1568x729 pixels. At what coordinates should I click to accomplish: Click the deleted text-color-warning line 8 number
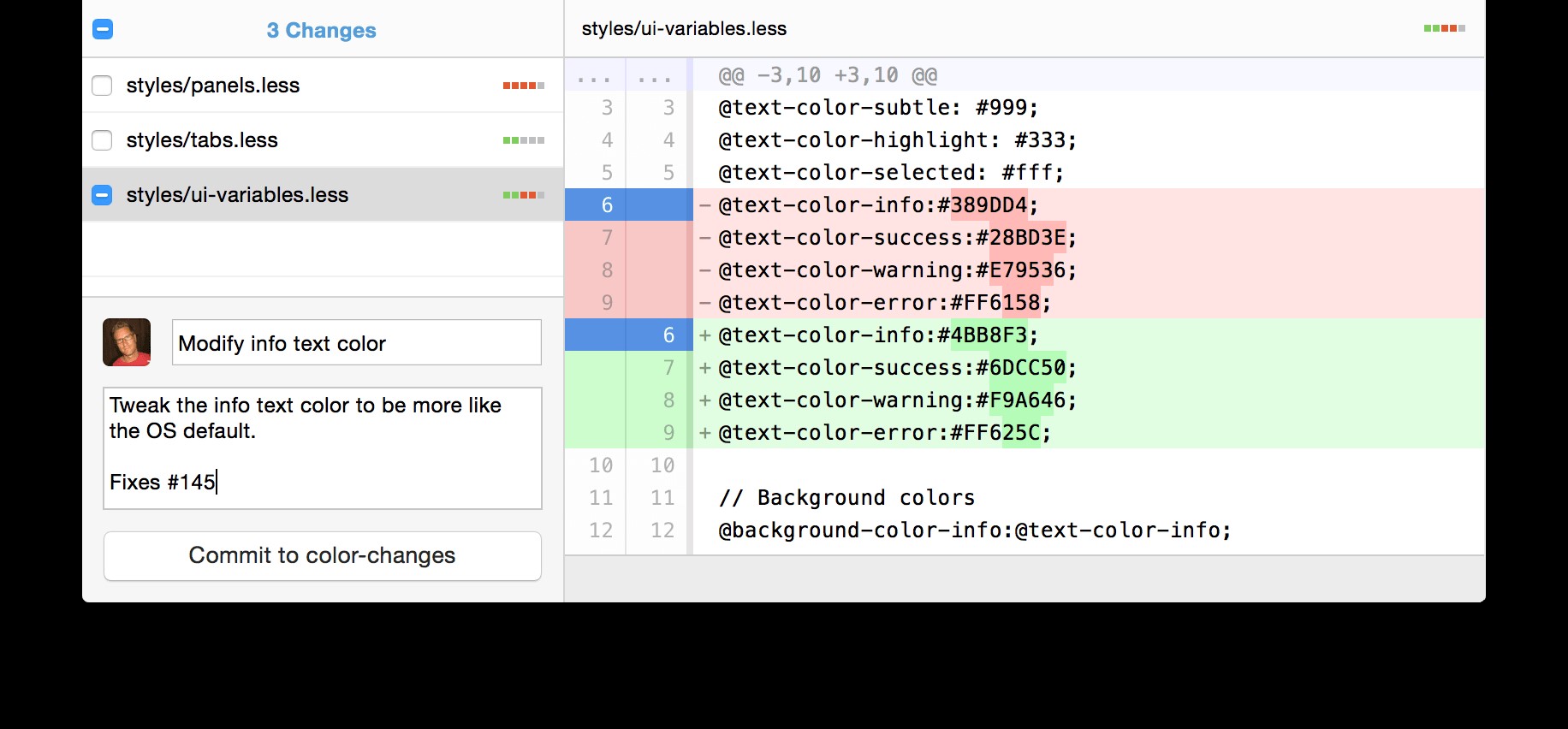point(607,270)
